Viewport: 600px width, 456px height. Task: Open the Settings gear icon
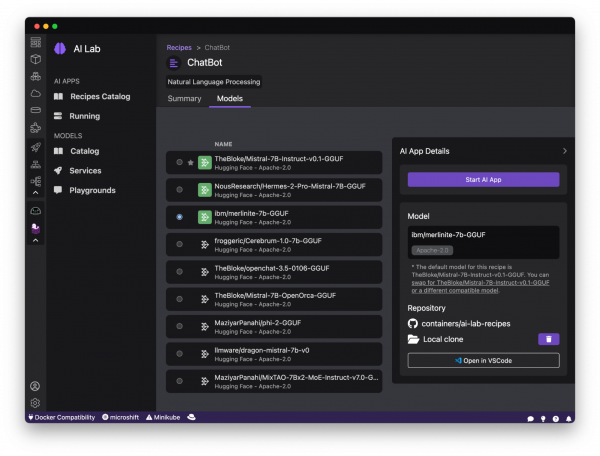pos(35,403)
